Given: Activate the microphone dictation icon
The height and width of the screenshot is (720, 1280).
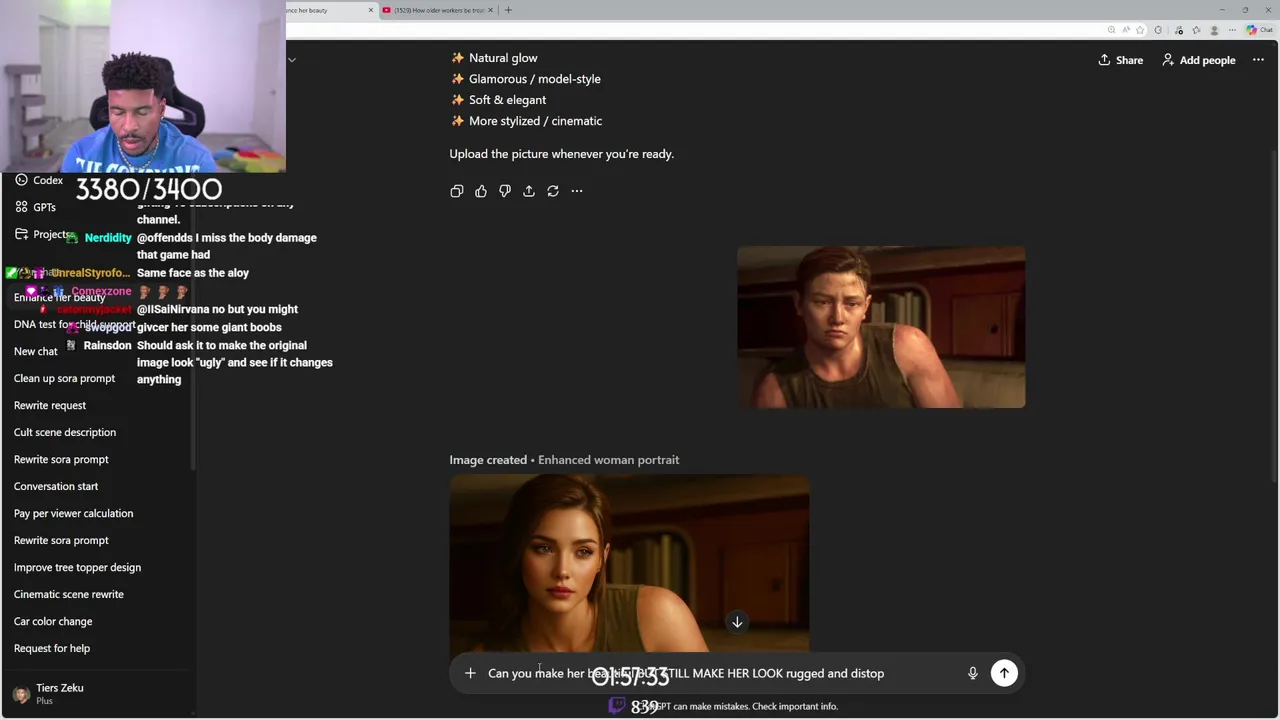Looking at the screenshot, I should coord(972,673).
